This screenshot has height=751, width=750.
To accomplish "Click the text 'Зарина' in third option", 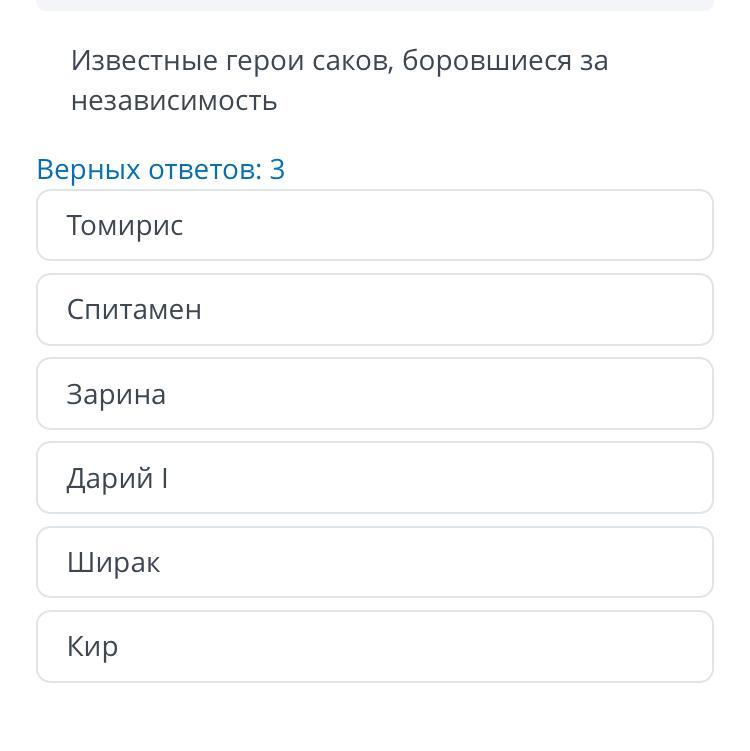I will click(x=116, y=395).
